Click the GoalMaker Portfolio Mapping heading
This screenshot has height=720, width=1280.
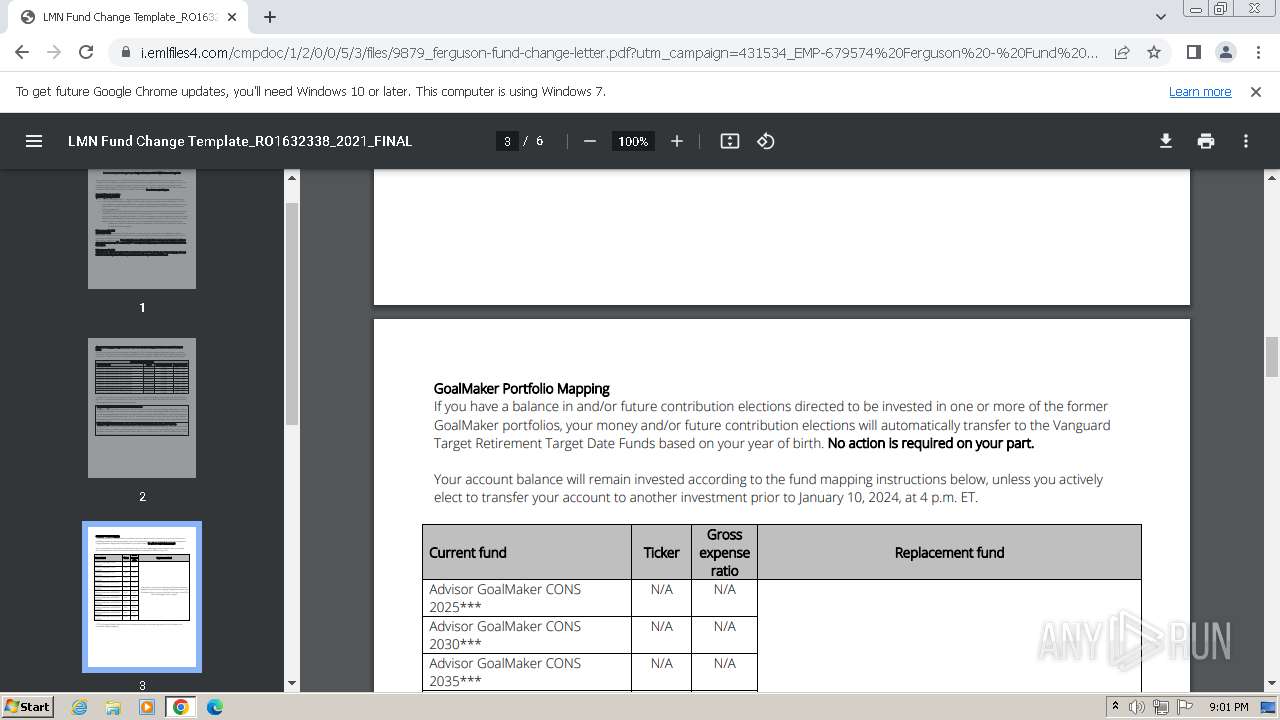[521, 388]
